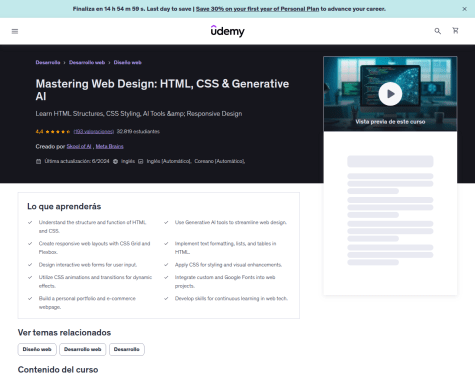Viewport: 475px width, 380px height.
Task: Click the course subtitle text
Action: click(139, 114)
